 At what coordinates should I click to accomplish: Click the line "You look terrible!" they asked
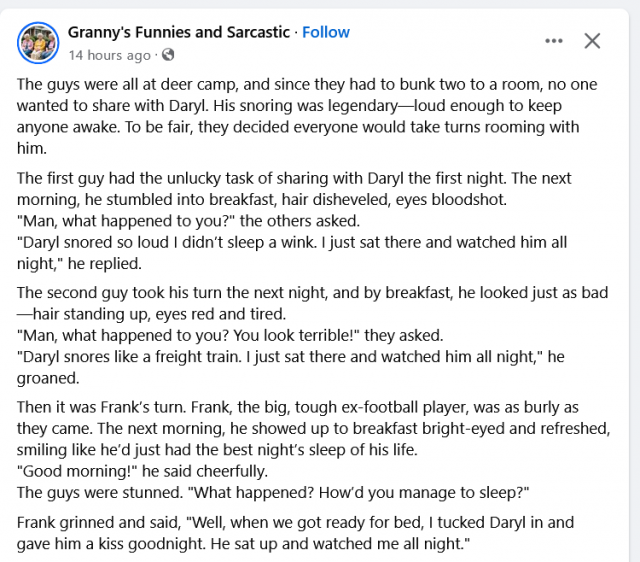(x=230, y=335)
